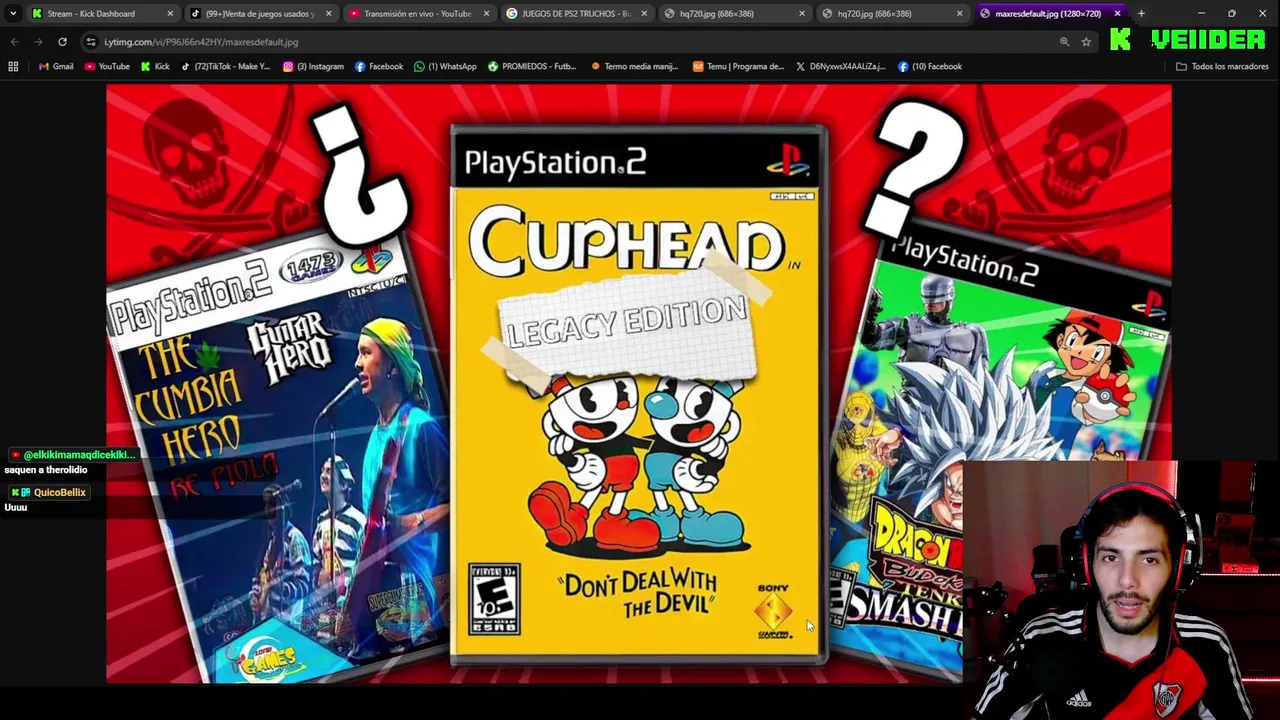Expand the Todos los marcadores folder
The height and width of the screenshot is (720, 1280).
point(1222,66)
